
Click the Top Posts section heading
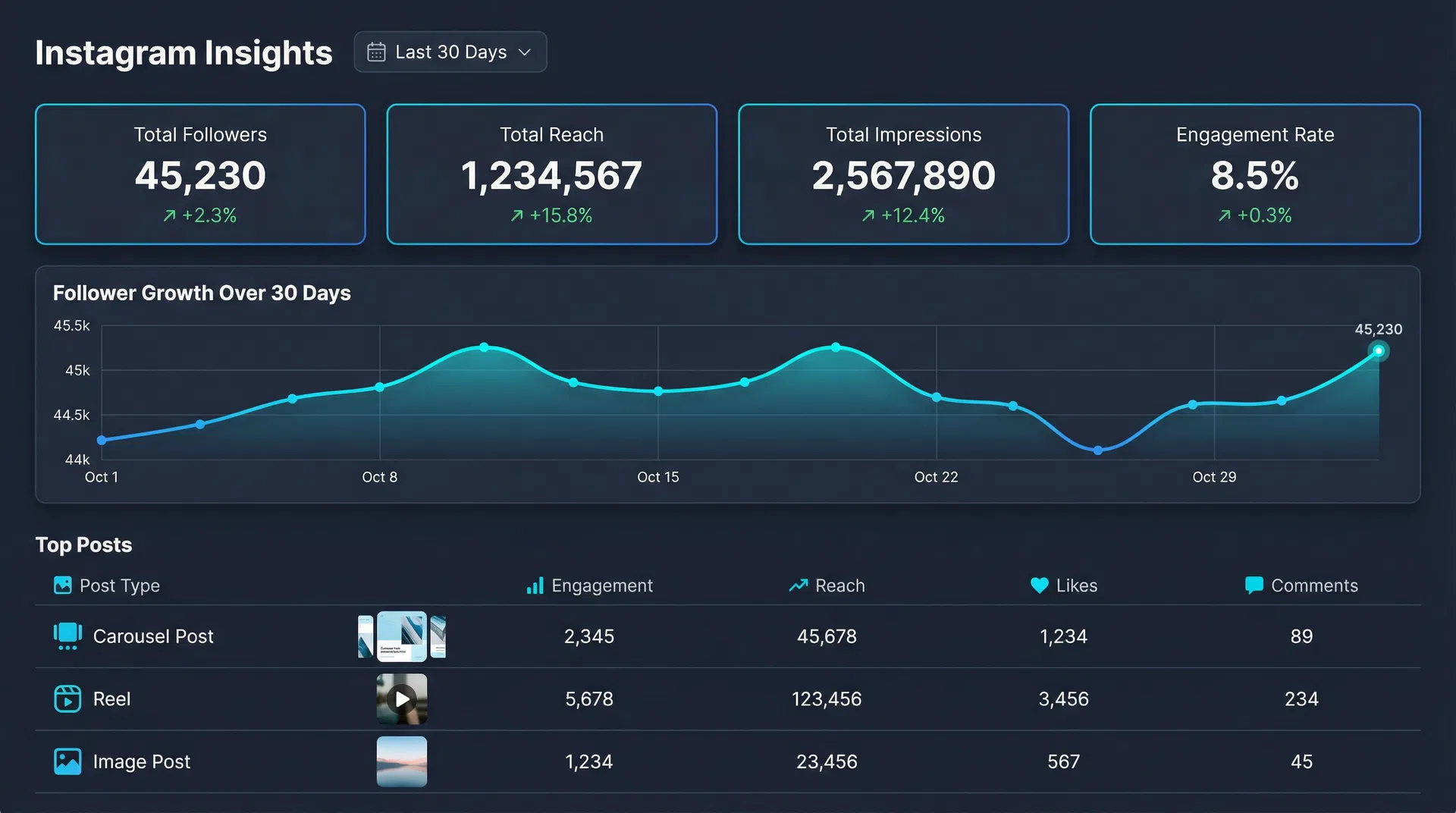83,545
